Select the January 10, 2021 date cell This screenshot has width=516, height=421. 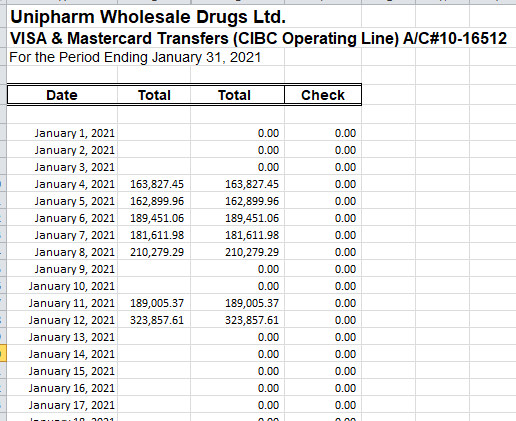(x=62, y=286)
